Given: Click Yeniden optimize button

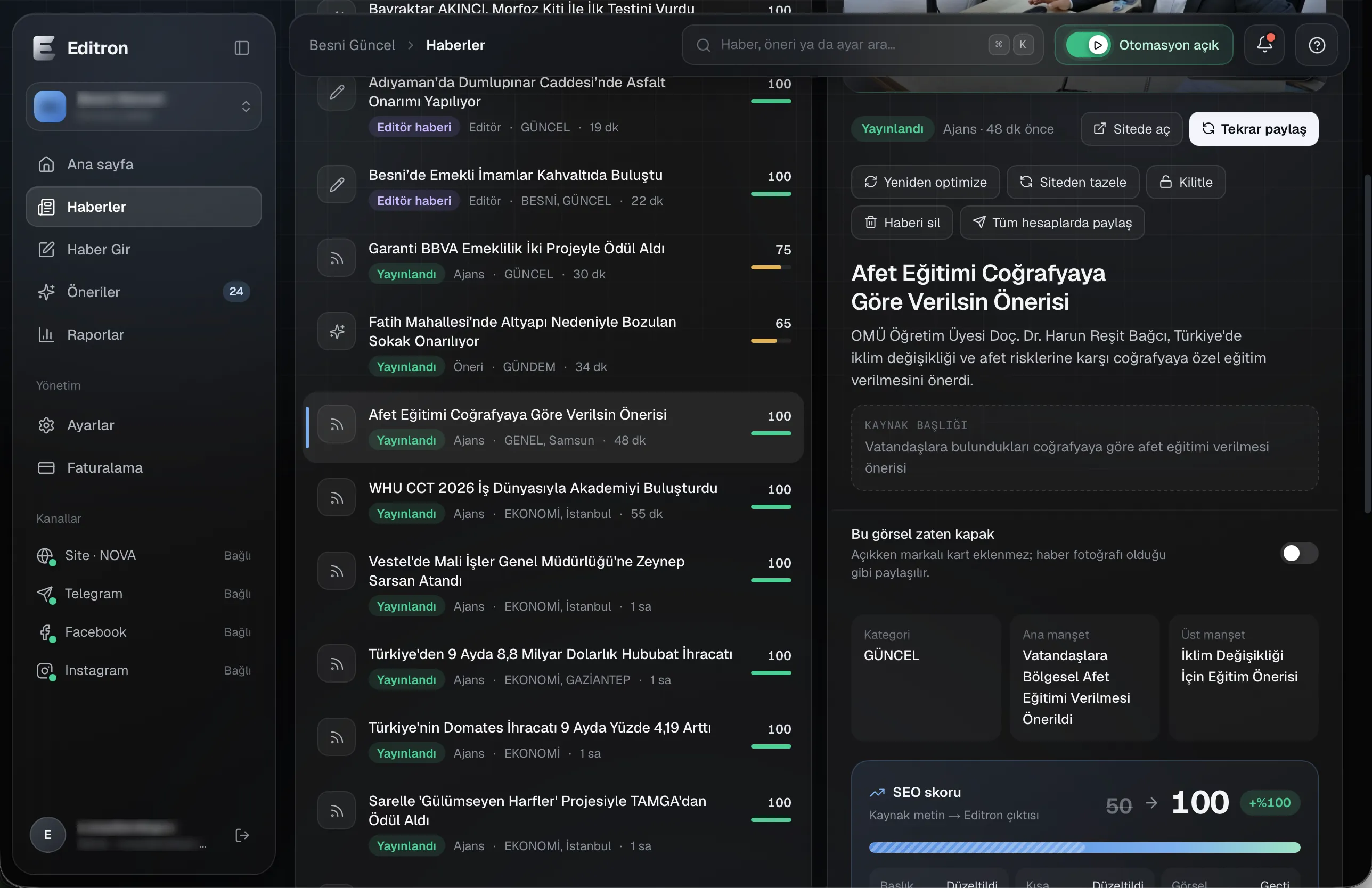Looking at the screenshot, I should (x=925, y=182).
